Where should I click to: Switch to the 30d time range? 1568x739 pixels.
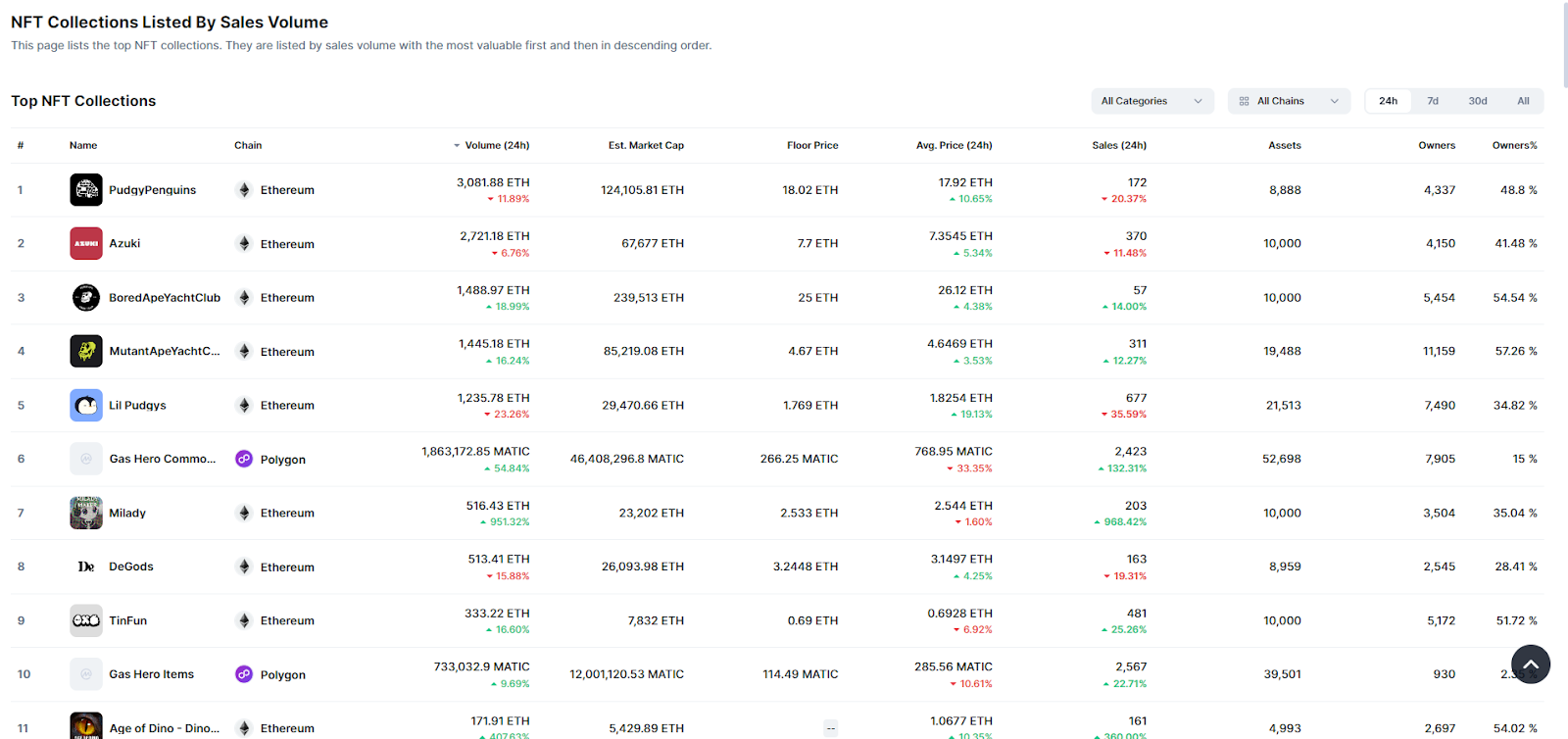[x=1478, y=101]
